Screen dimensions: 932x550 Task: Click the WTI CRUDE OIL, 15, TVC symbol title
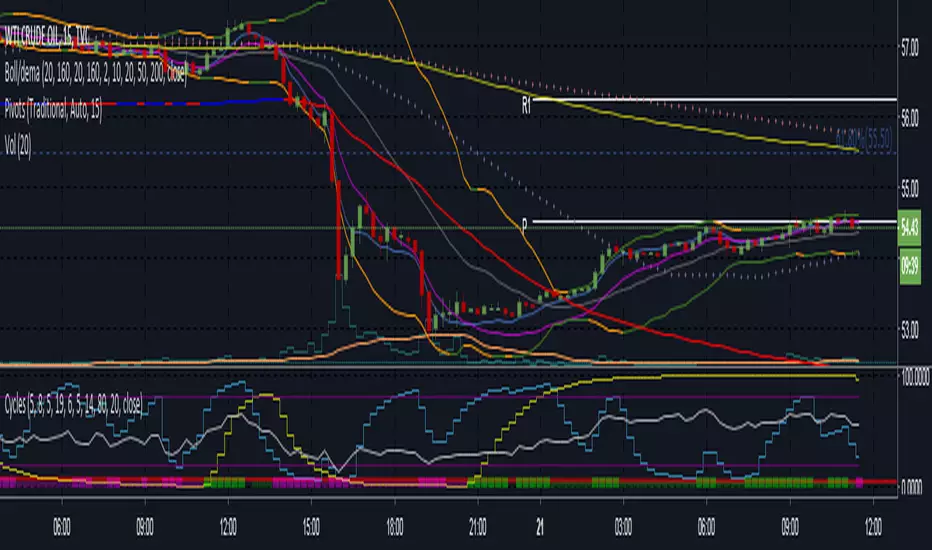click(x=46, y=37)
